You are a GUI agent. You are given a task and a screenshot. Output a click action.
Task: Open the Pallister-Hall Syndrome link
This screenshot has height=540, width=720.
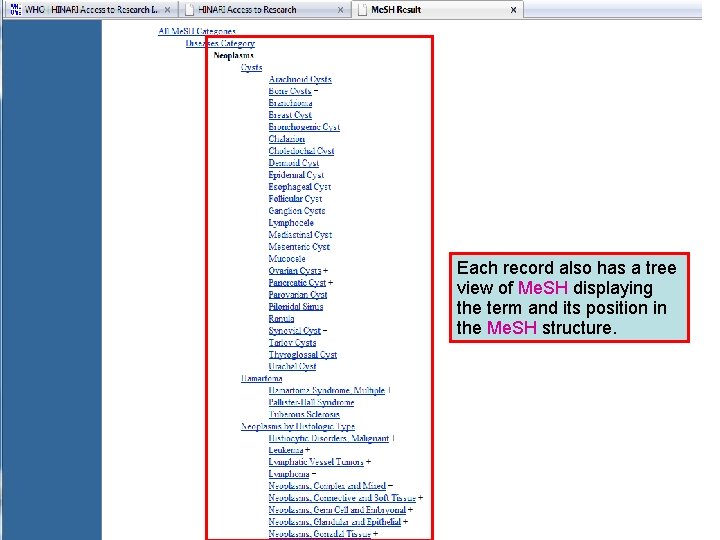tap(311, 402)
